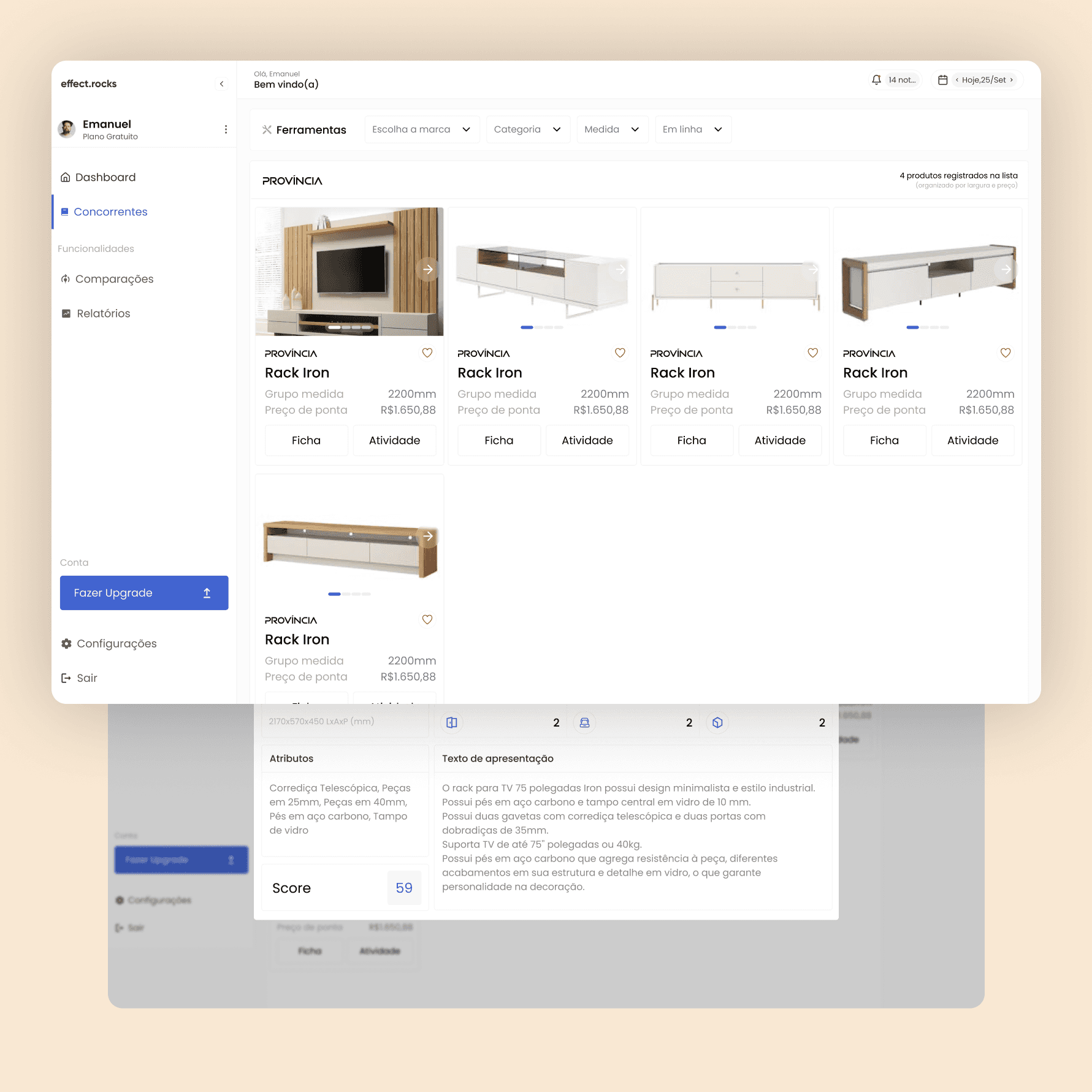Go to previous date arrow
Image resolution: width=1092 pixels, height=1092 pixels.
tap(956, 80)
